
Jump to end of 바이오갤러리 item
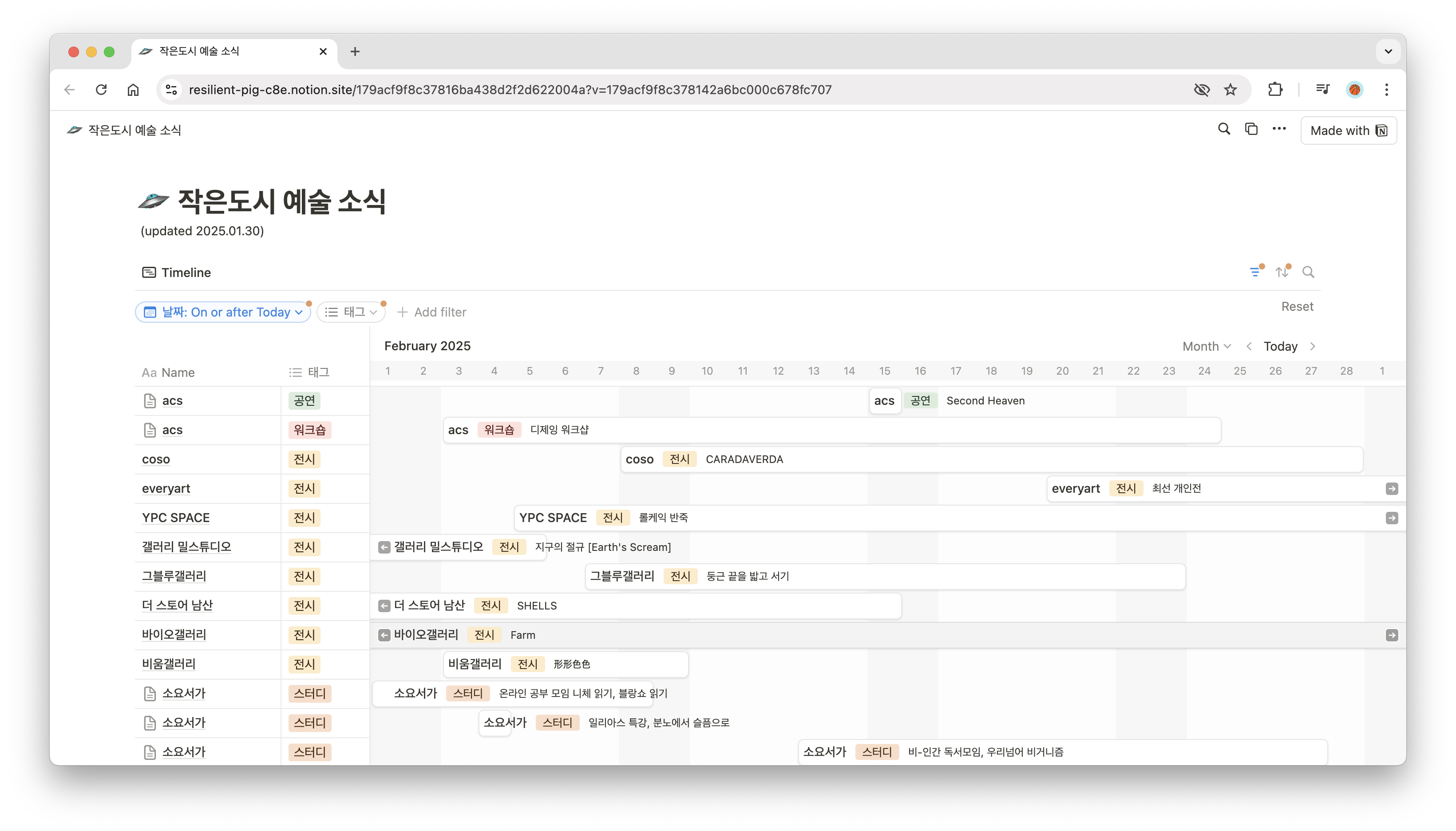1392,635
